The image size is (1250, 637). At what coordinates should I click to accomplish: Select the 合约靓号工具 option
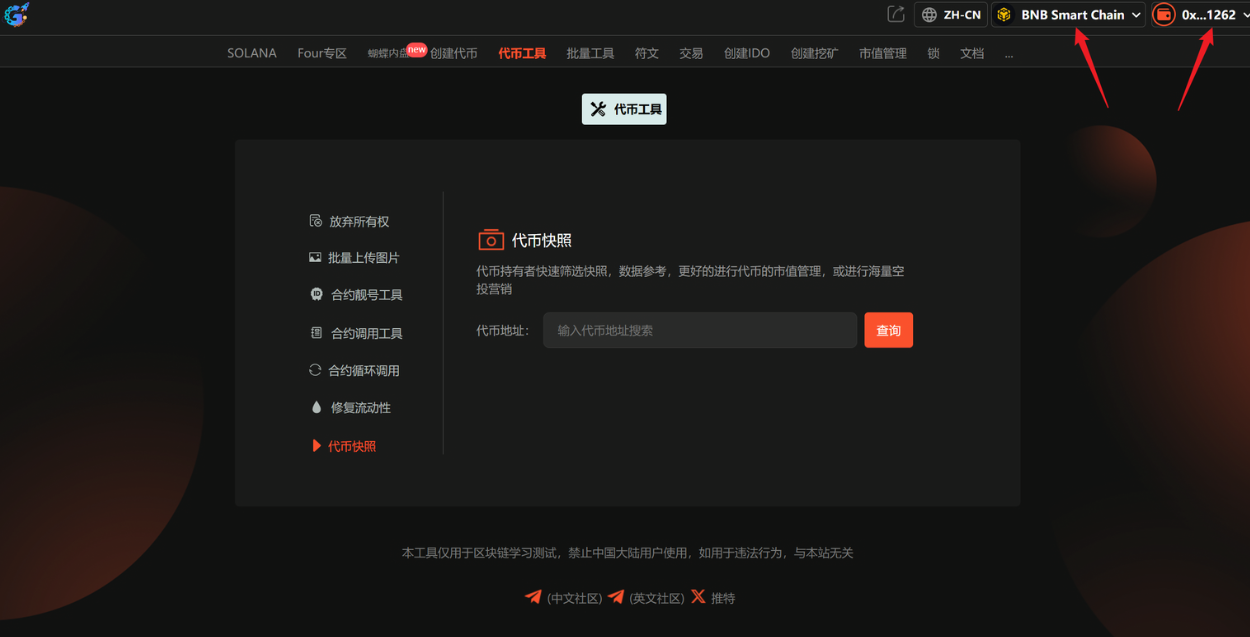[363, 294]
